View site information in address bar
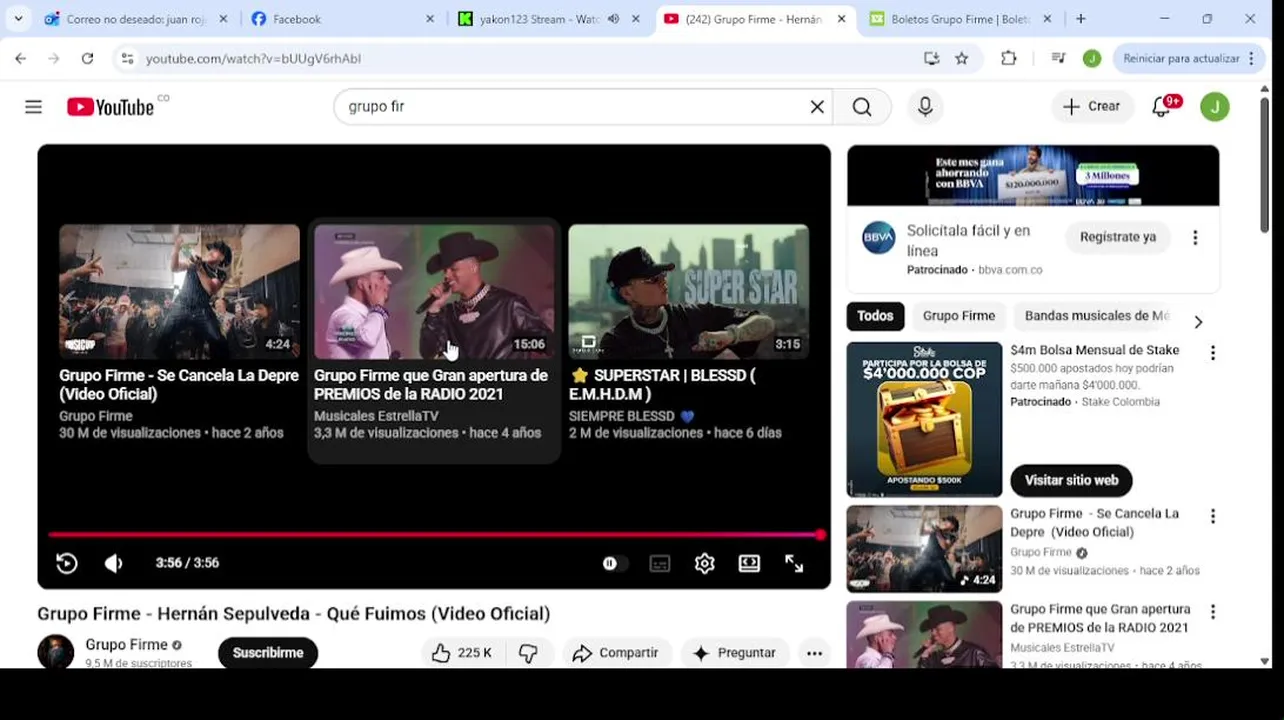The image size is (1284, 720). click(x=127, y=58)
